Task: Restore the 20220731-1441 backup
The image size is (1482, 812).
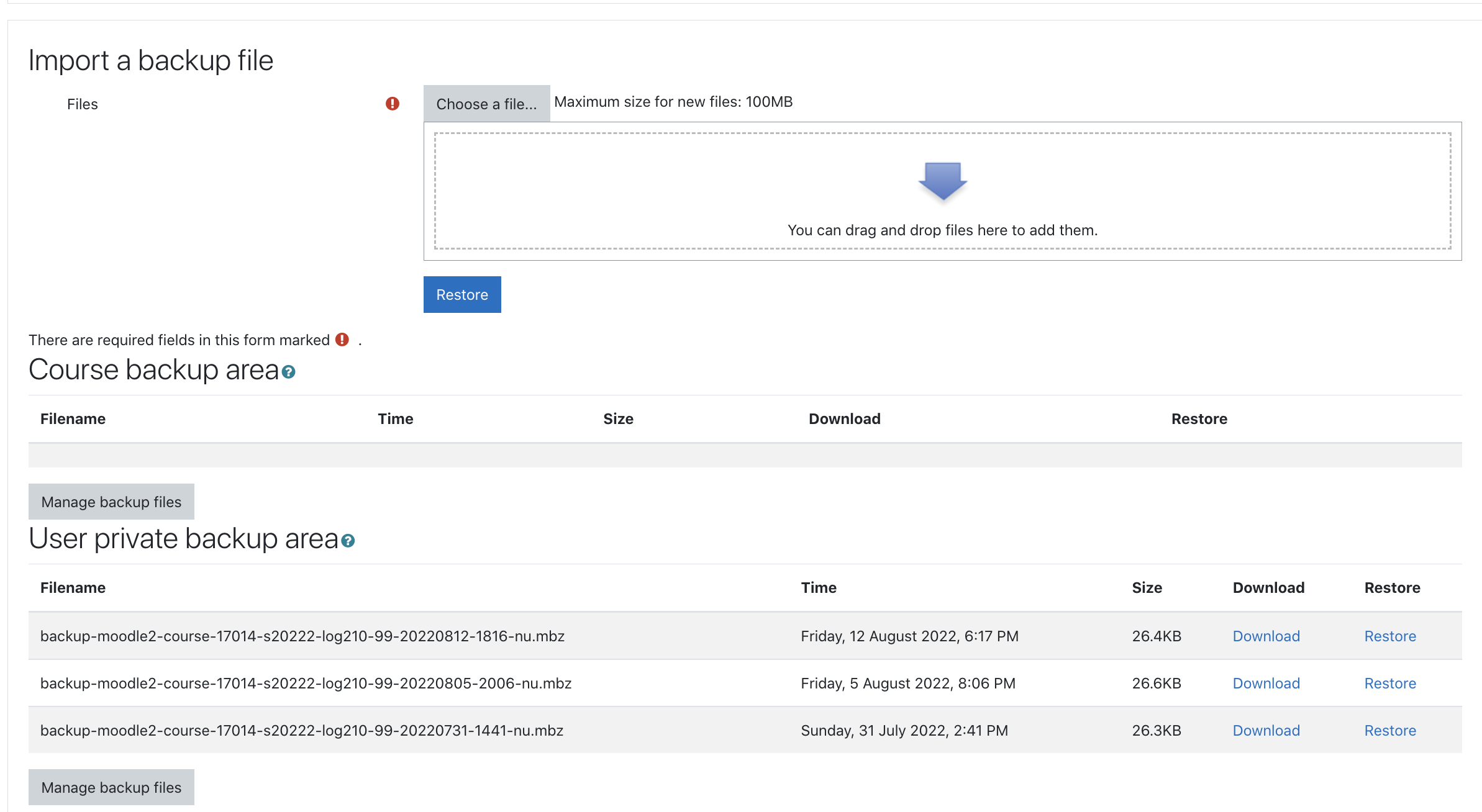Action: pos(1389,730)
